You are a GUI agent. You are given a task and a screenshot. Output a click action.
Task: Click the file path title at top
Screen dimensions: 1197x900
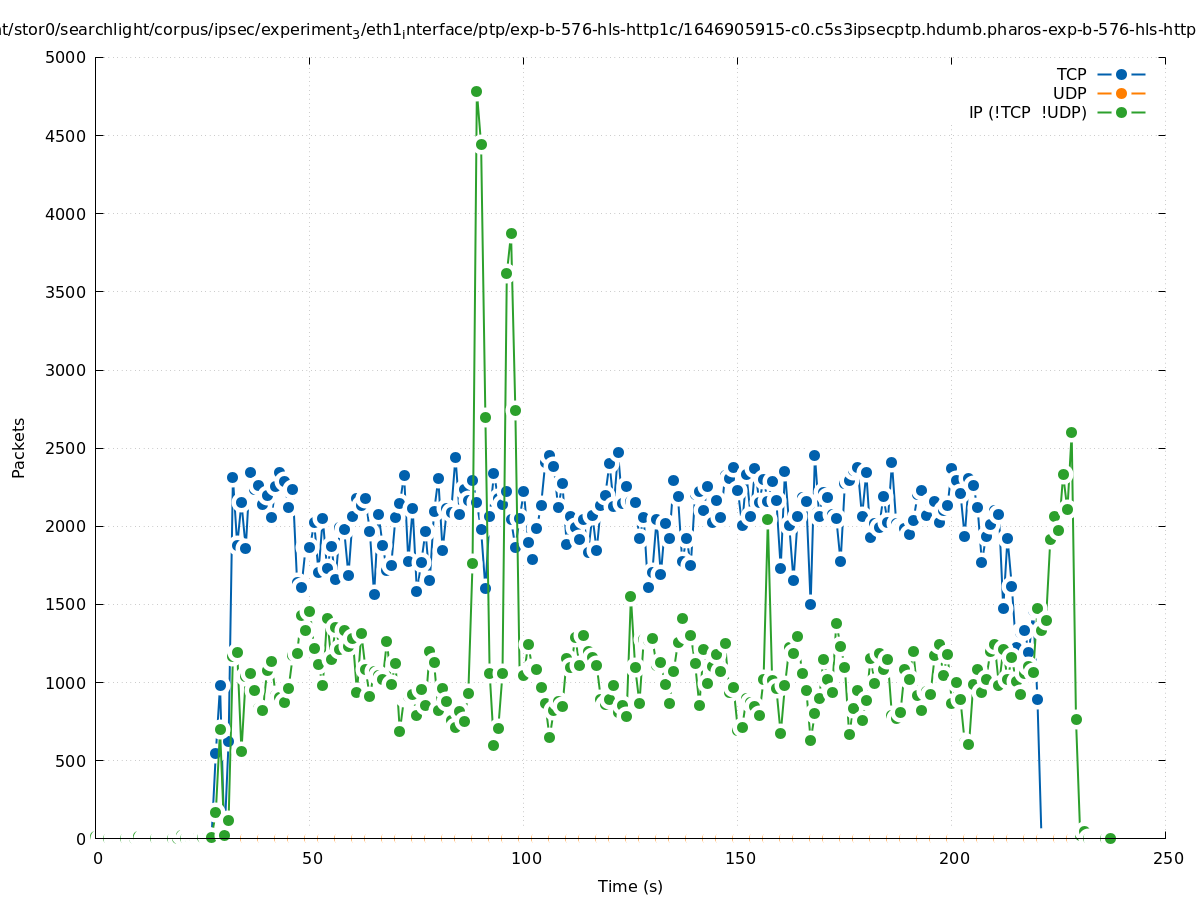click(x=598, y=29)
